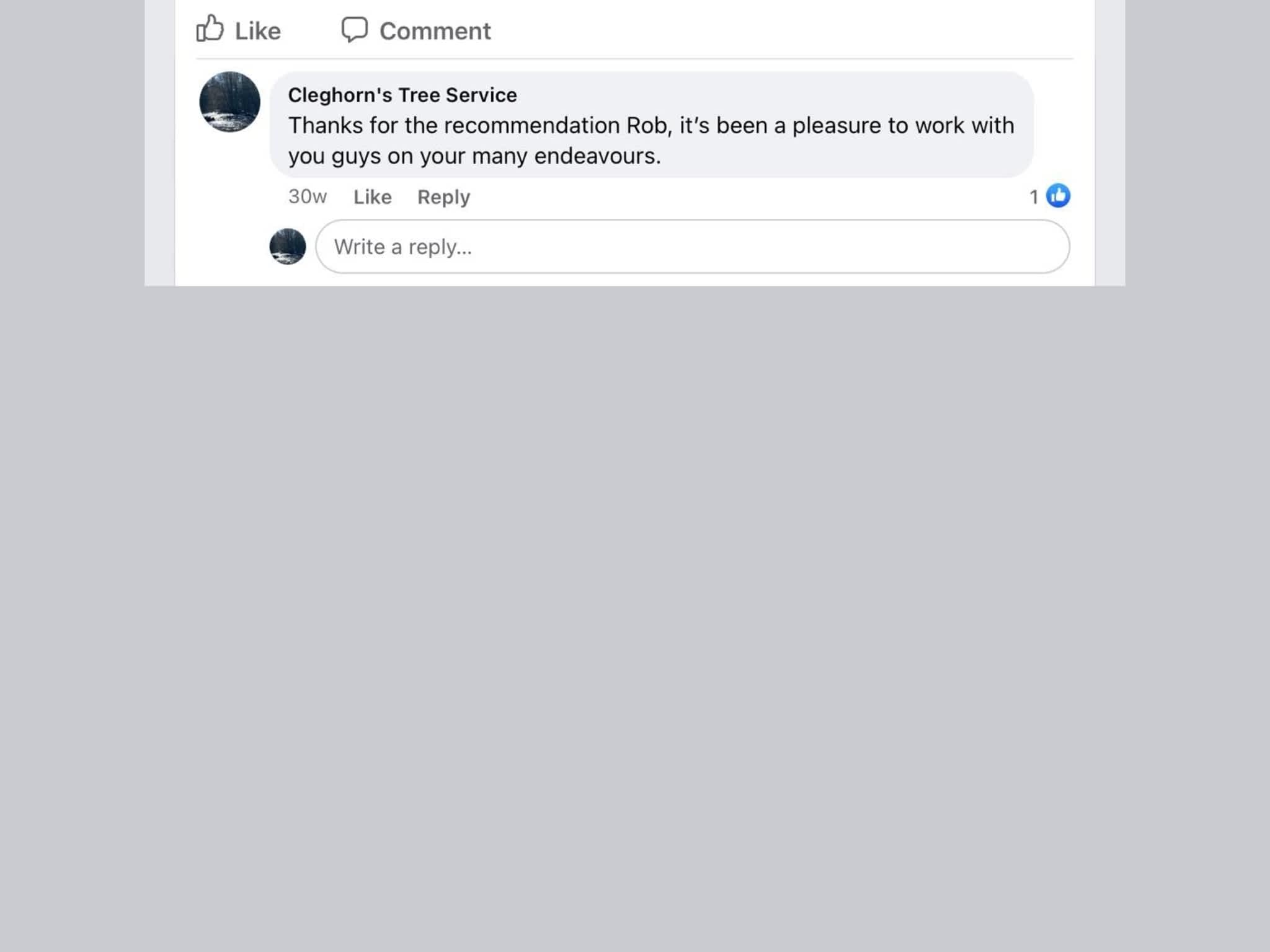
Task: Open the blue thumbs-up reaction icon
Action: [x=1058, y=196]
